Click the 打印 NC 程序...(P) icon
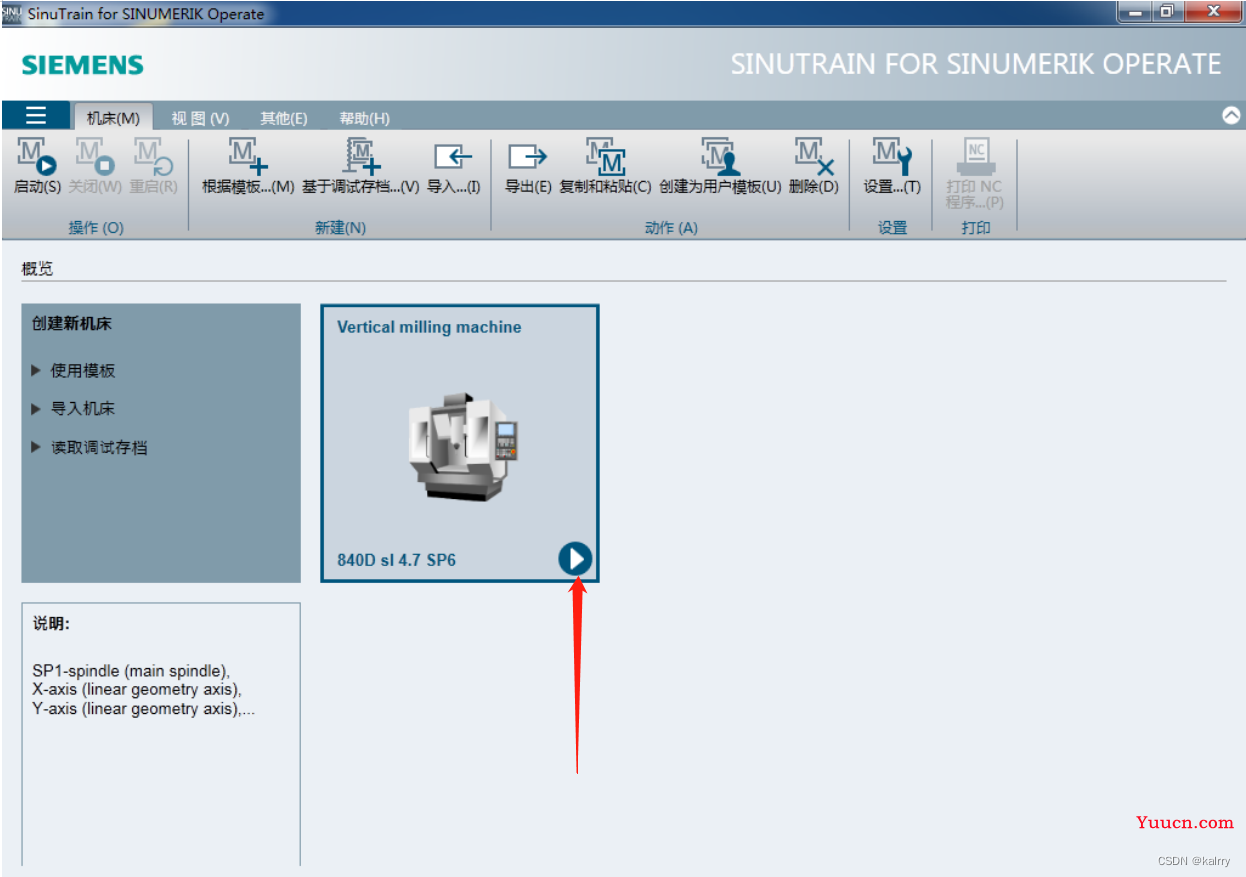Screen dimensions: 1246x877 (975, 158)
